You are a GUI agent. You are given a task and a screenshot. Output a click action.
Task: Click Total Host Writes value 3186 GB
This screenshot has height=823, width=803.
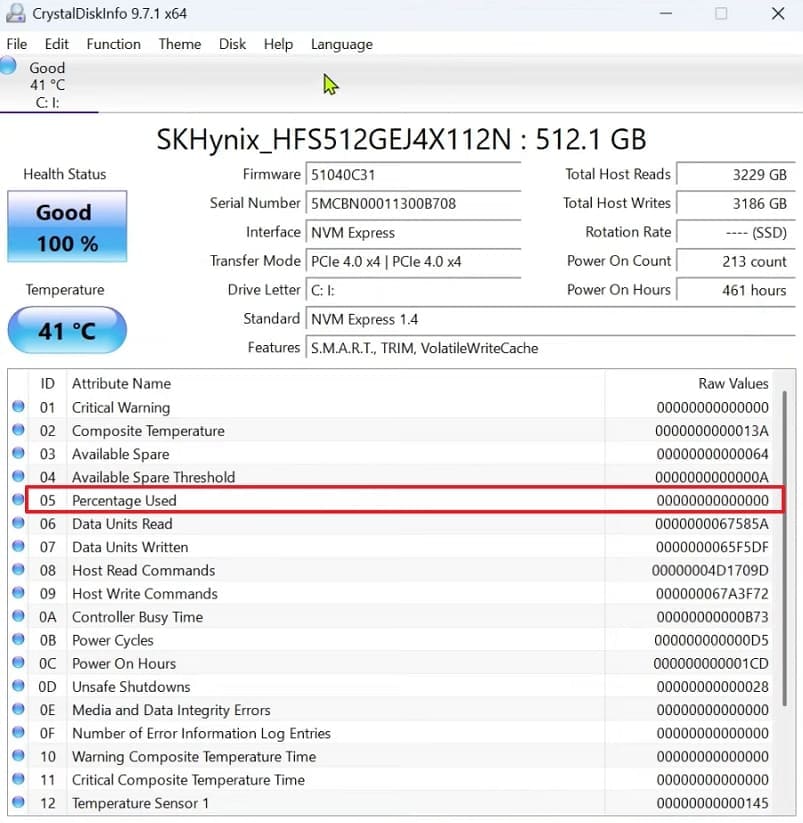point(736,204)
